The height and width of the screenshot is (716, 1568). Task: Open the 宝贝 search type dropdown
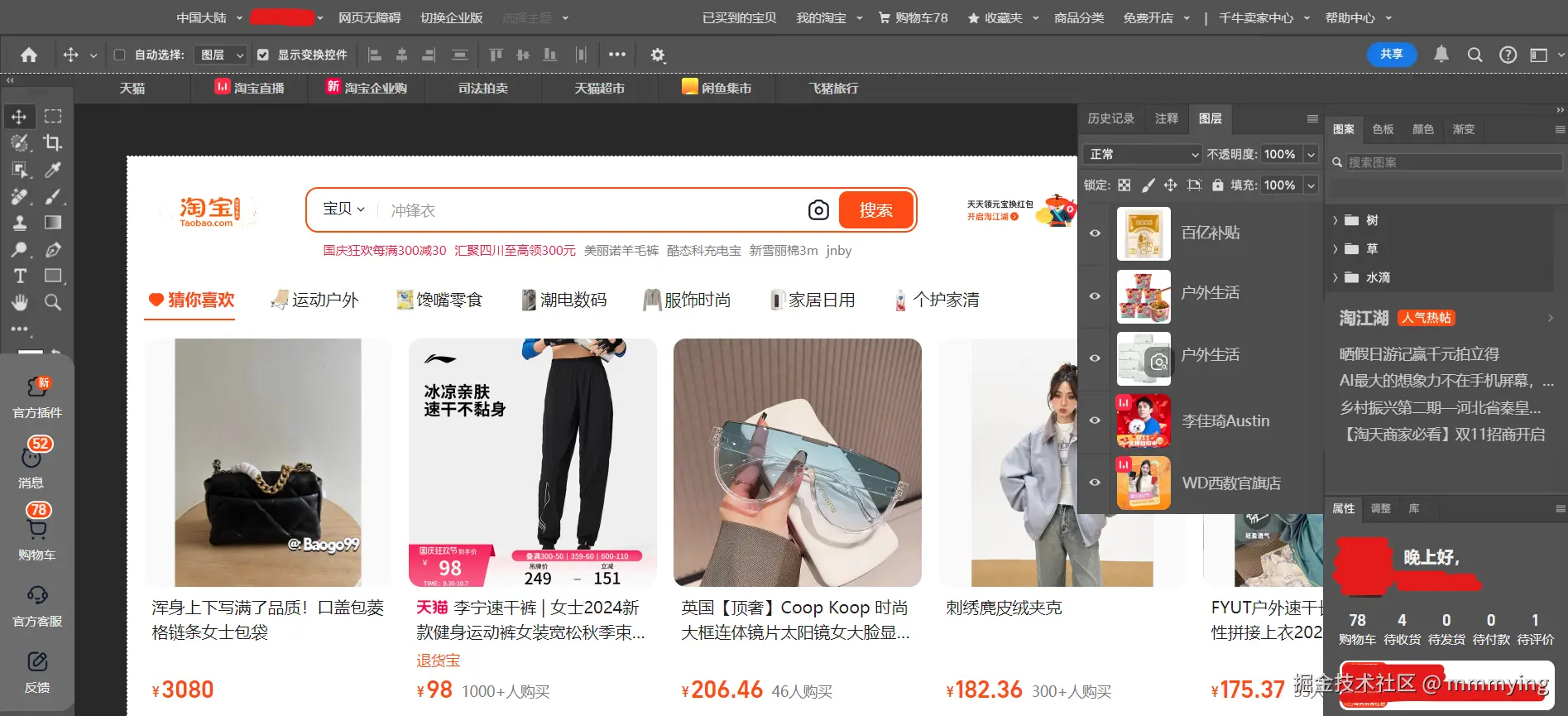pos(343,209)
